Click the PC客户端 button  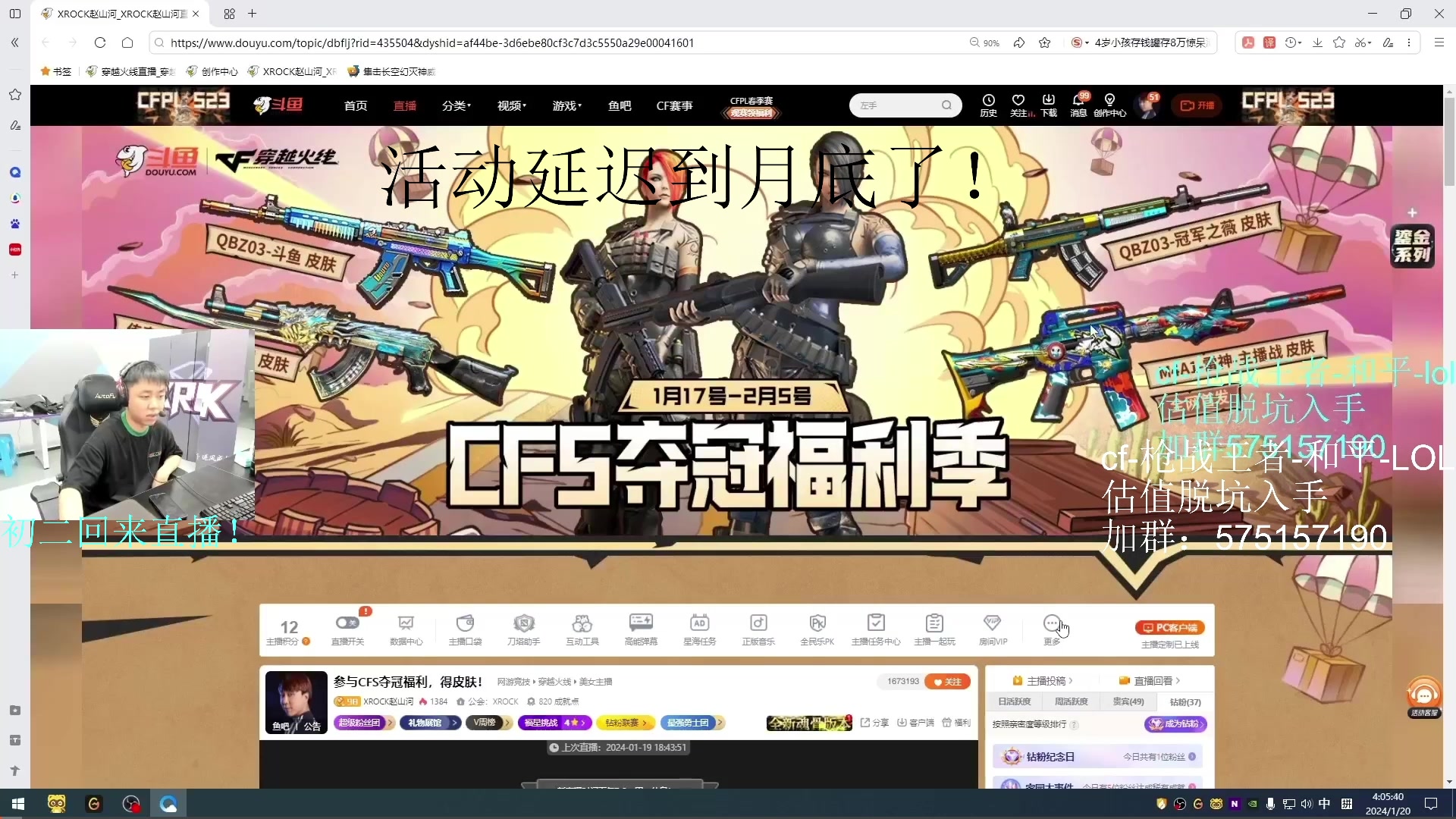pyautogui.click(x=1169, y=628)
